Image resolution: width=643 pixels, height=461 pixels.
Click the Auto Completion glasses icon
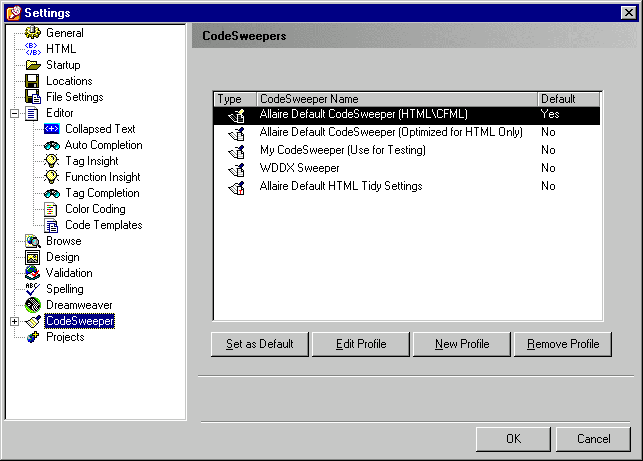pos(52,145)
